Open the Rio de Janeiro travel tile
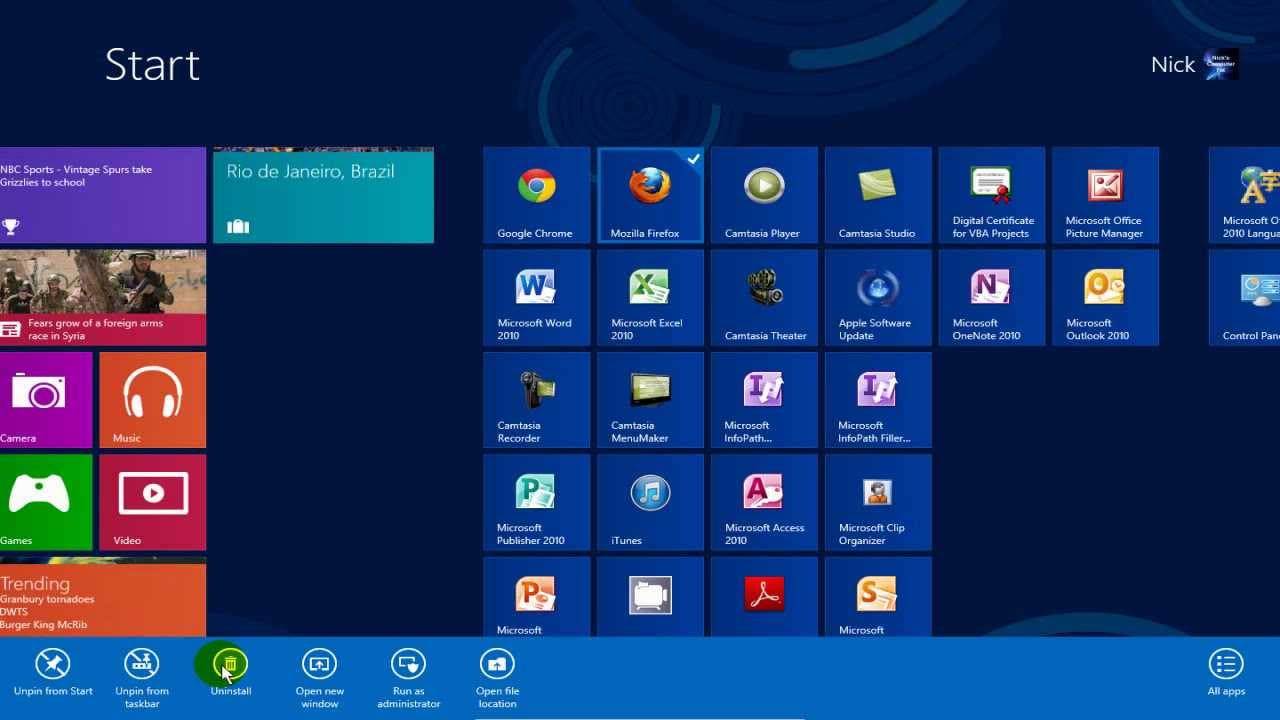Image resolution: width=1280 pixels, height=720 pixels. pos(323,195)
